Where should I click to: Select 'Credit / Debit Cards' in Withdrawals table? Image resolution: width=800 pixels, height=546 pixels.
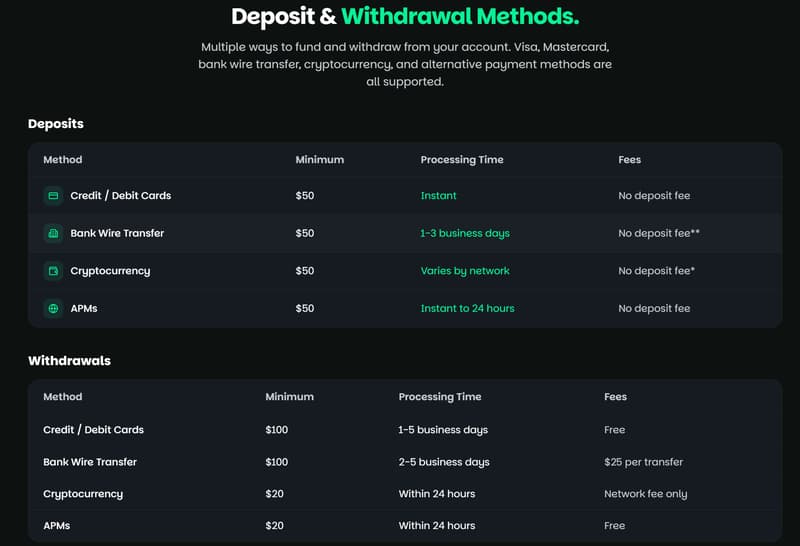(x=93, y=430)
